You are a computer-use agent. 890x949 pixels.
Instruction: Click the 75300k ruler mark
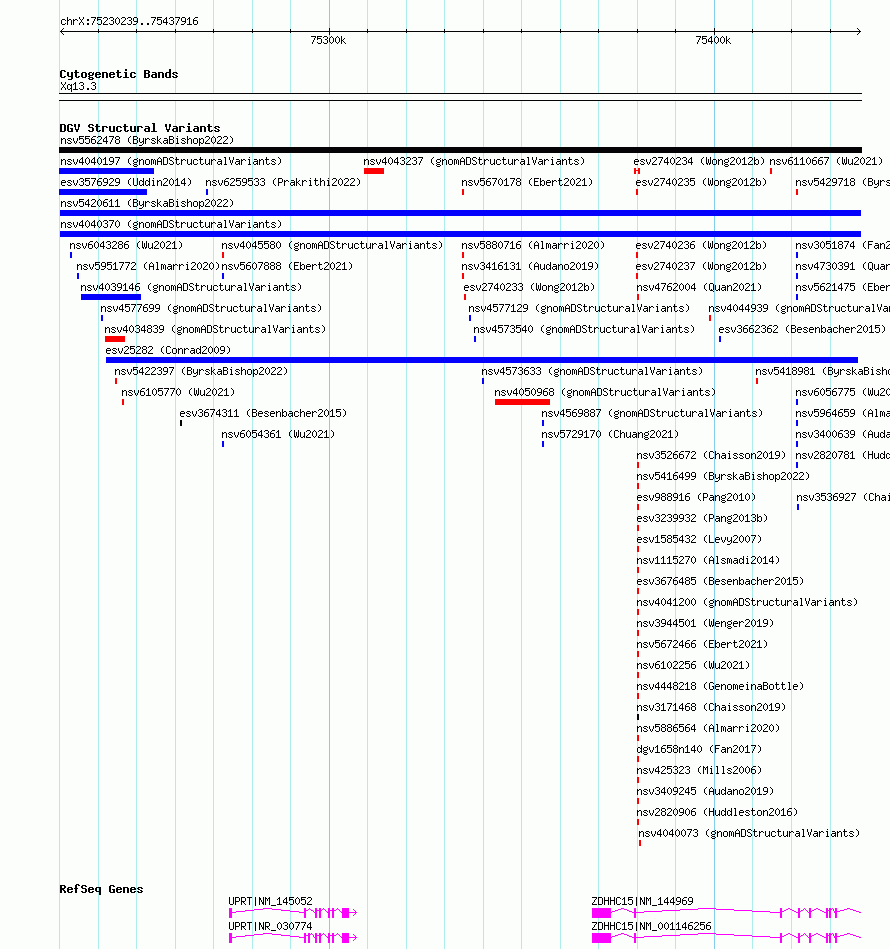328,40
